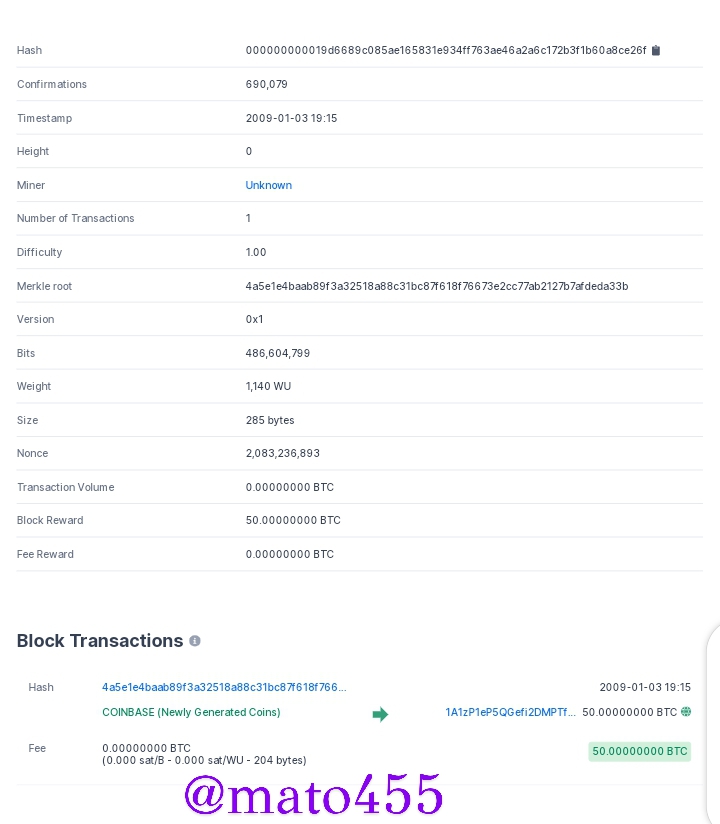
Task: Click info icon beside Block Transactions heading
Action: pyautogui.click(x=195, y=641)
